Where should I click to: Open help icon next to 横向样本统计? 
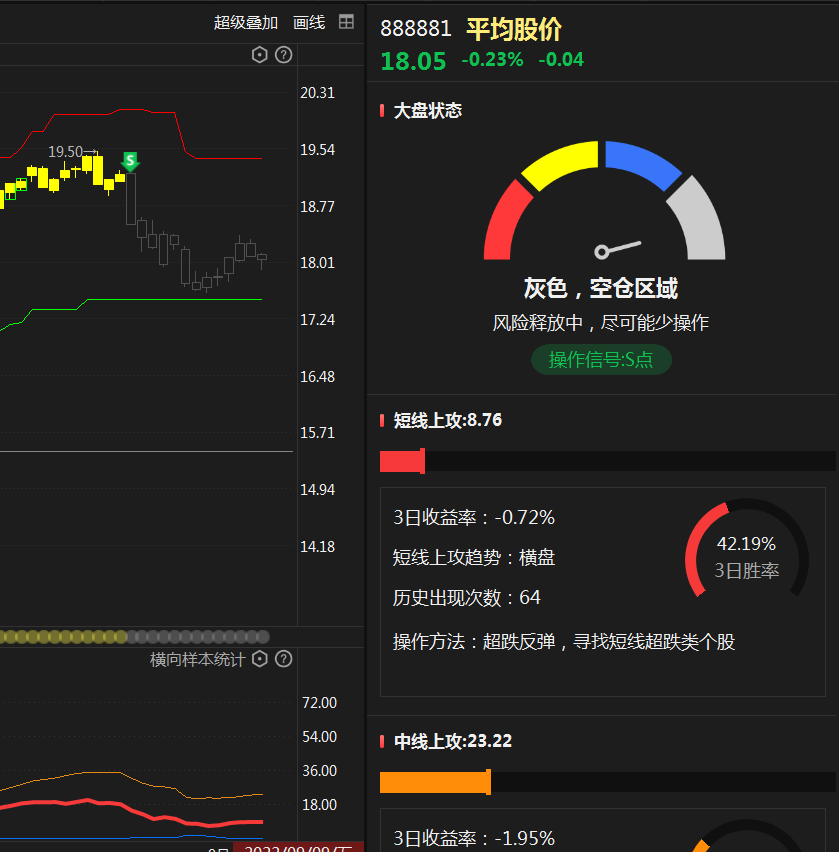tap(284, 659)
